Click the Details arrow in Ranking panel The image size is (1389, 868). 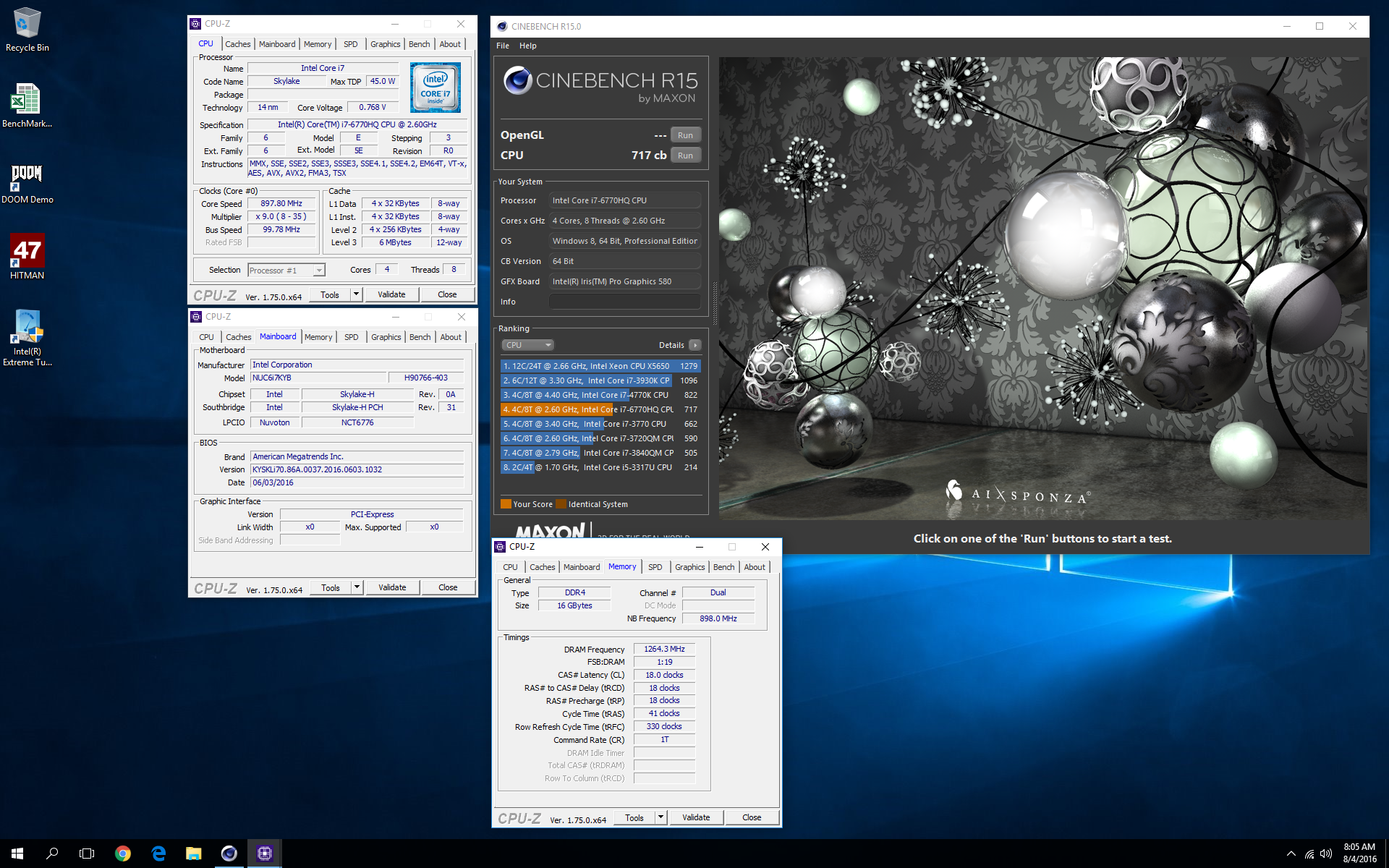[694, 345]
